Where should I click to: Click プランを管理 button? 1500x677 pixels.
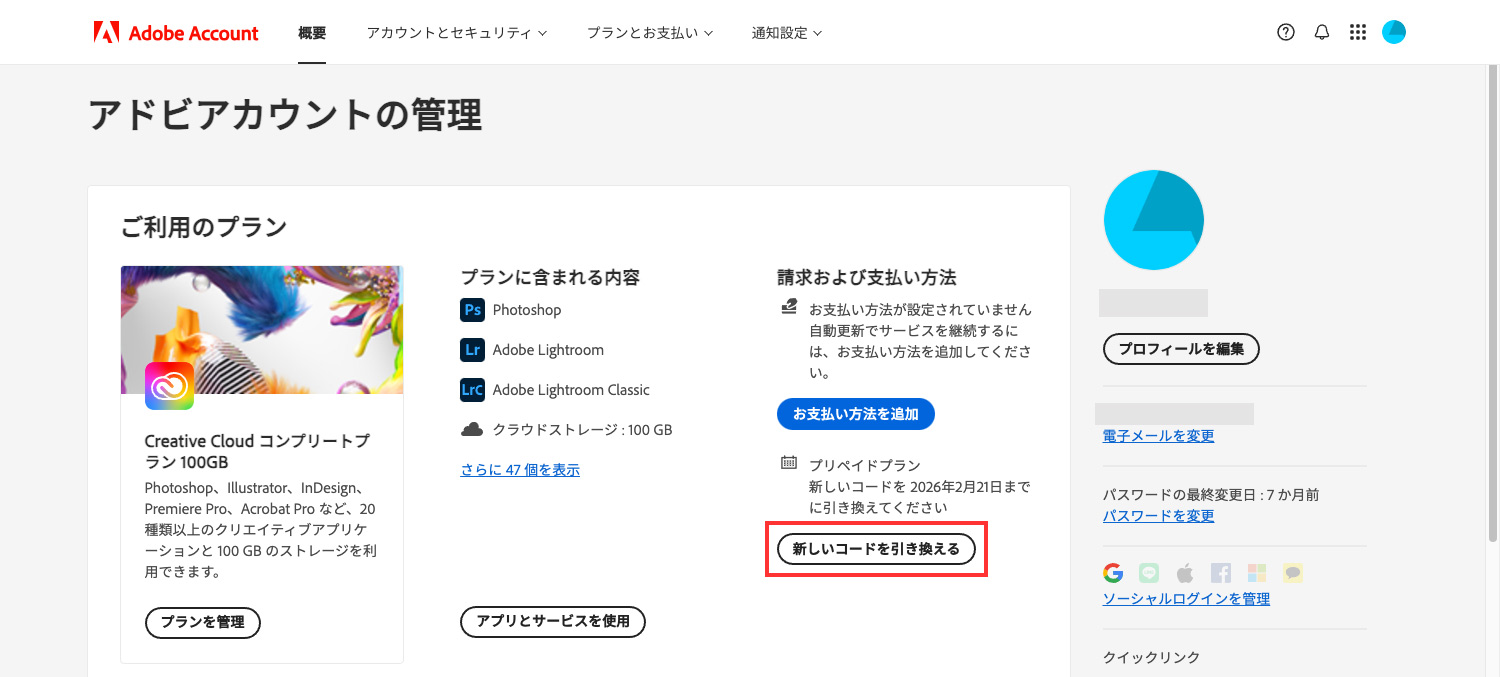click(x=203, y=622)
